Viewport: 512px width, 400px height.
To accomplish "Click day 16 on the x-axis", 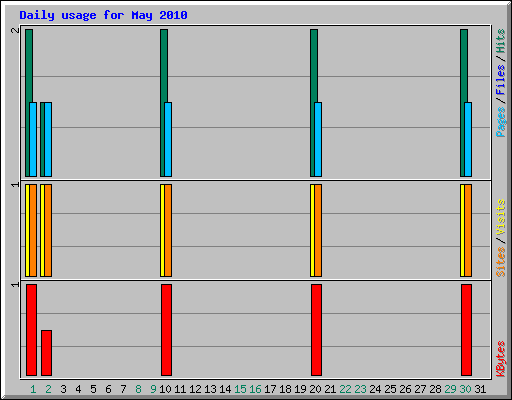I will click(x=255, y=389).
